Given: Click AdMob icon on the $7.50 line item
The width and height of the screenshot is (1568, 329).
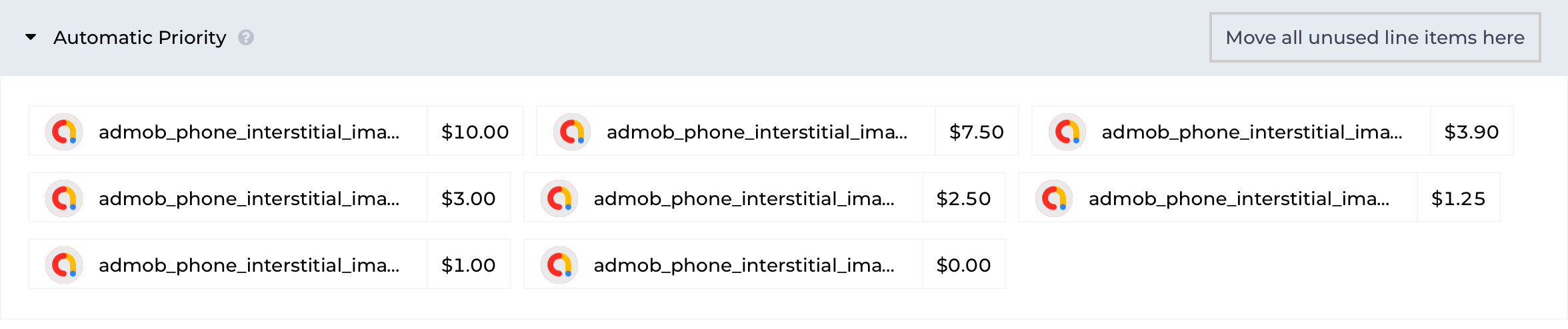Looking at the screenshot, I should coord(572,132).
